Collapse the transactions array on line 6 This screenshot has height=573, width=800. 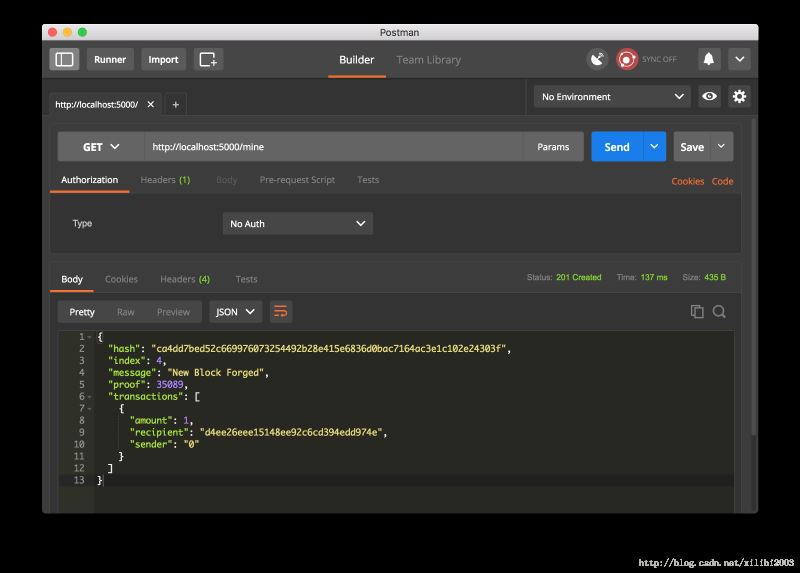coord(89,396)
